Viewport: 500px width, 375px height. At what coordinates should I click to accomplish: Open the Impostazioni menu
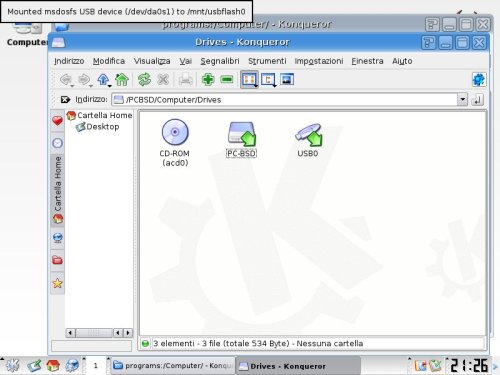point(319,61)
